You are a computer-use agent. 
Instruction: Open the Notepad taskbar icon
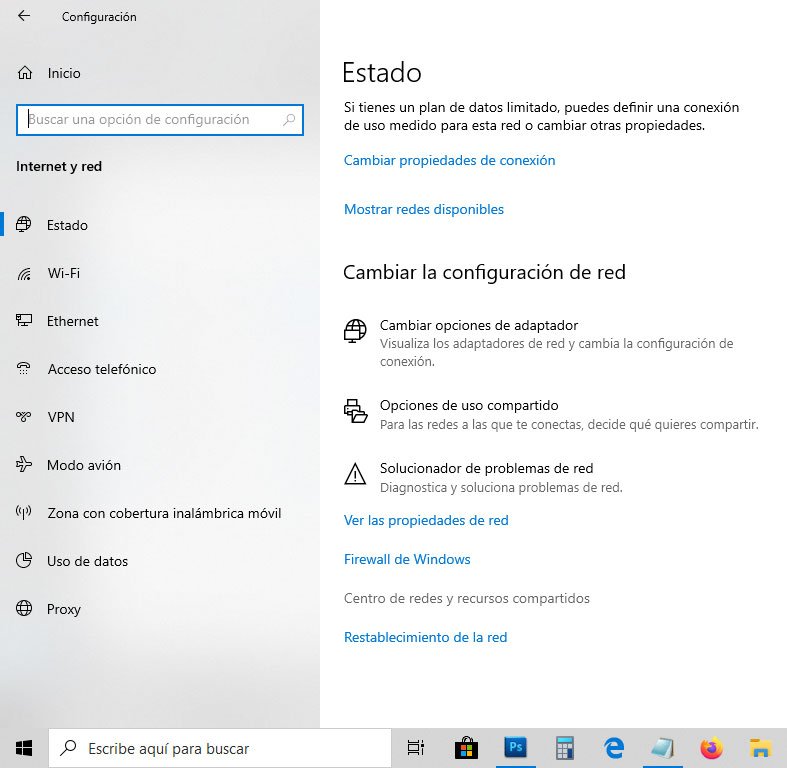pyautogui.click(x=663, y=748)
